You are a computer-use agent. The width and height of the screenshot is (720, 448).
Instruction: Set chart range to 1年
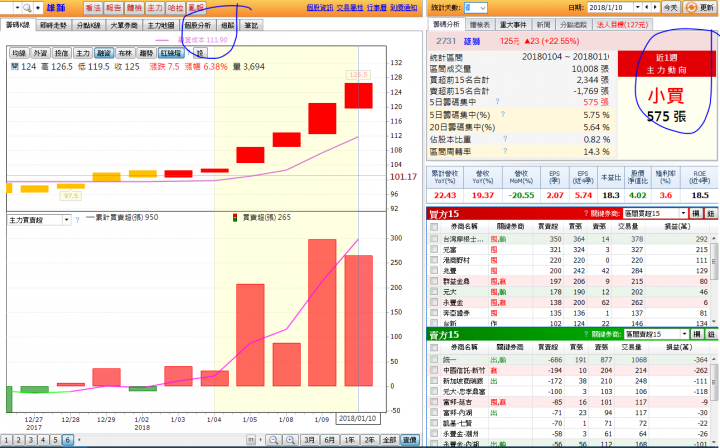coord(349,440)
